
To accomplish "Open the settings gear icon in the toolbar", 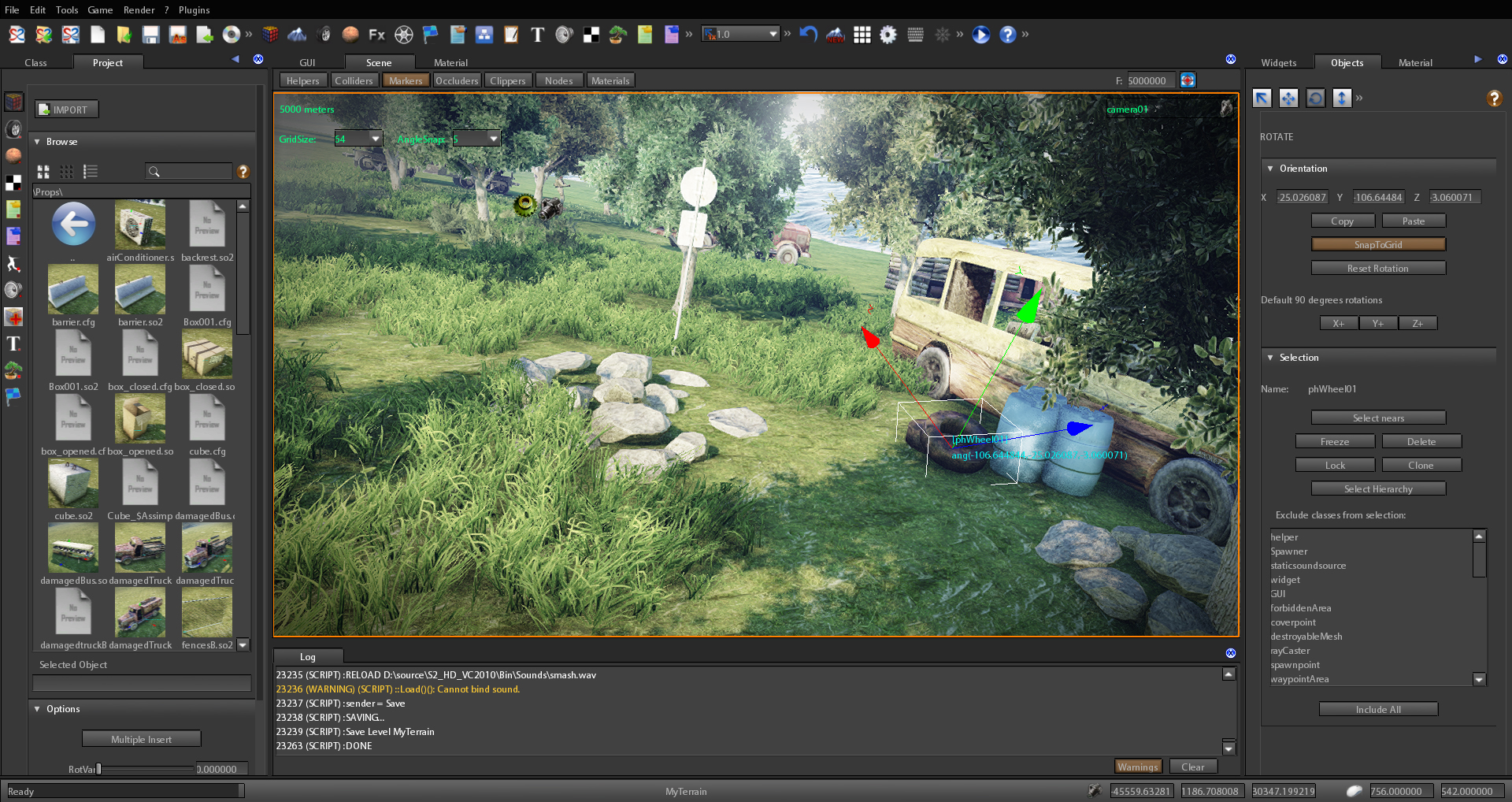I will pyautogui.click(x=888, y=35).
